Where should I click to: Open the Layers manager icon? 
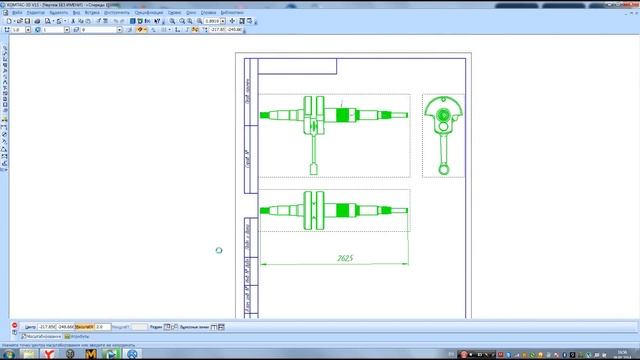coord(76,30)
